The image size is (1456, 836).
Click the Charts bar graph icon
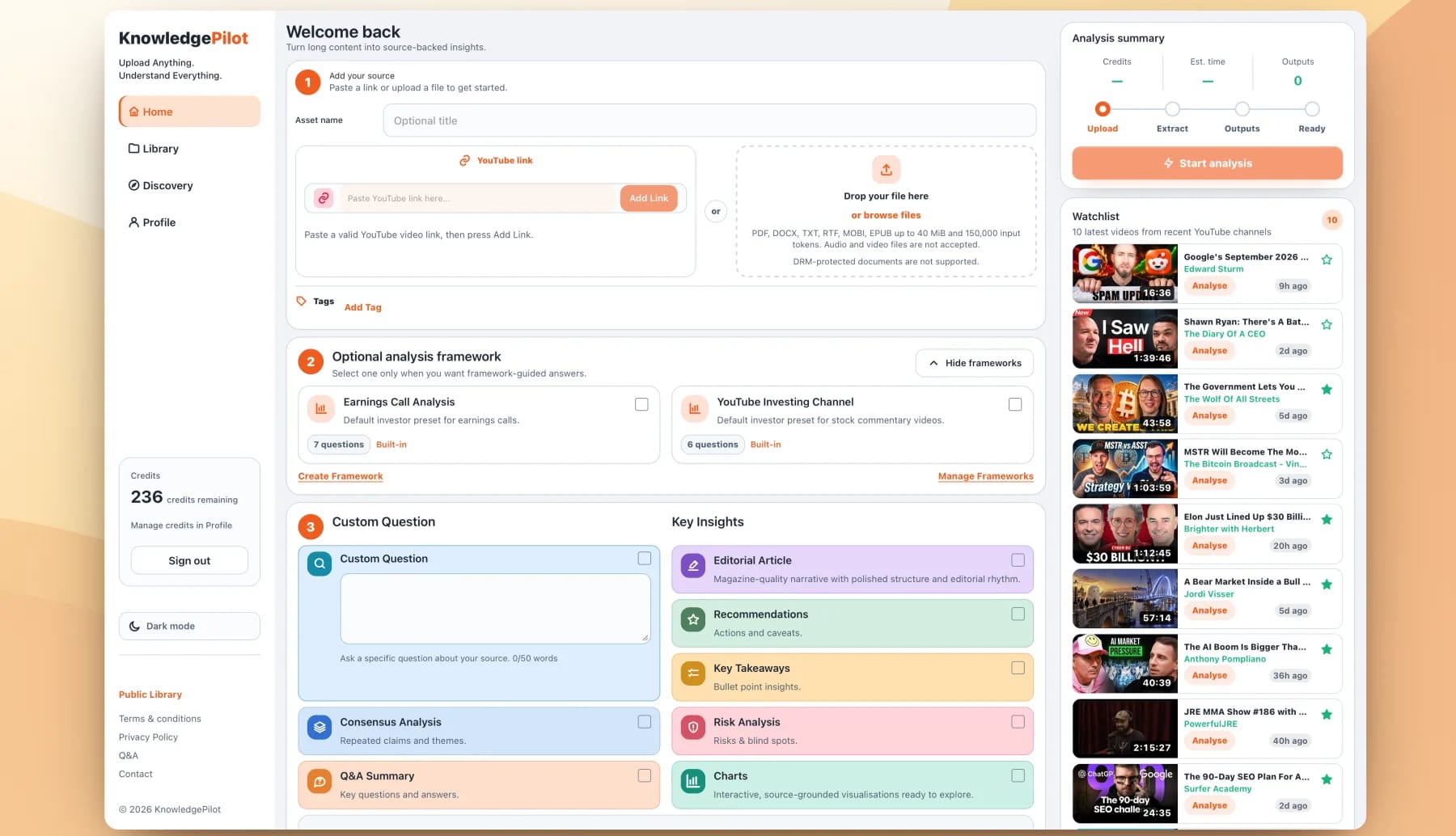(x=693, y=782)
